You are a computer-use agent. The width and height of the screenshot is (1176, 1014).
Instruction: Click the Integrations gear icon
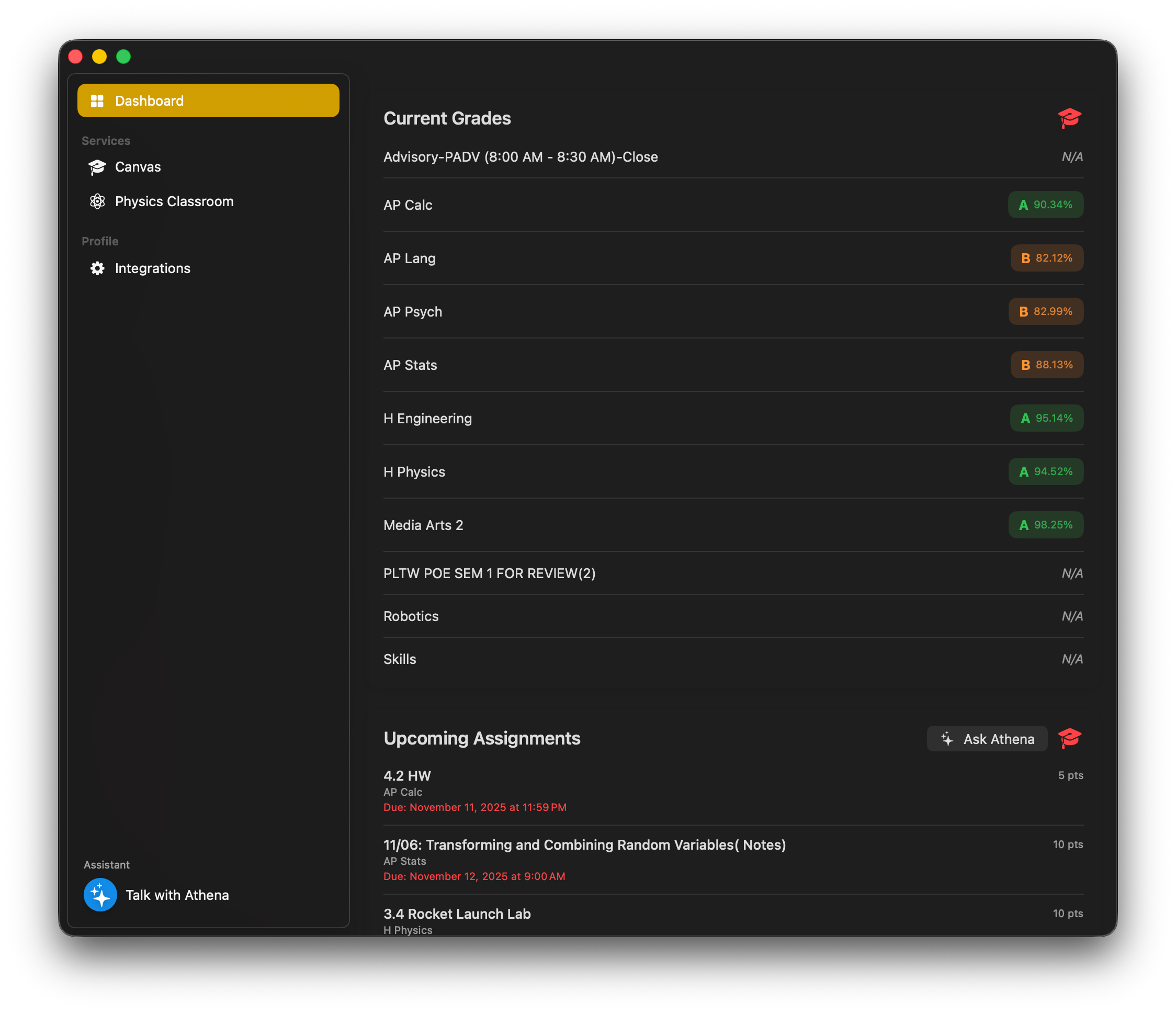click(x=97, y=268)
